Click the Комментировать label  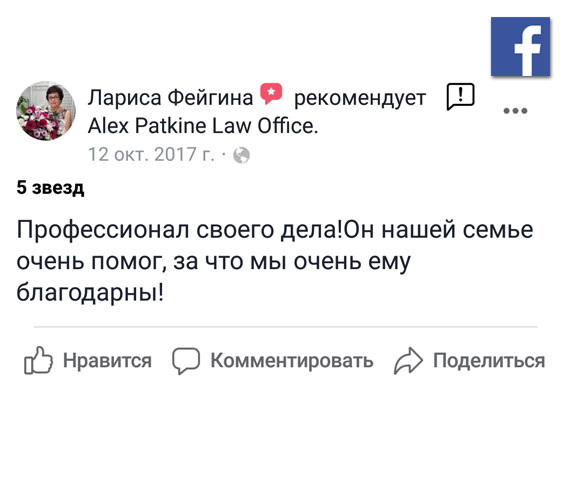click(292, 361)
